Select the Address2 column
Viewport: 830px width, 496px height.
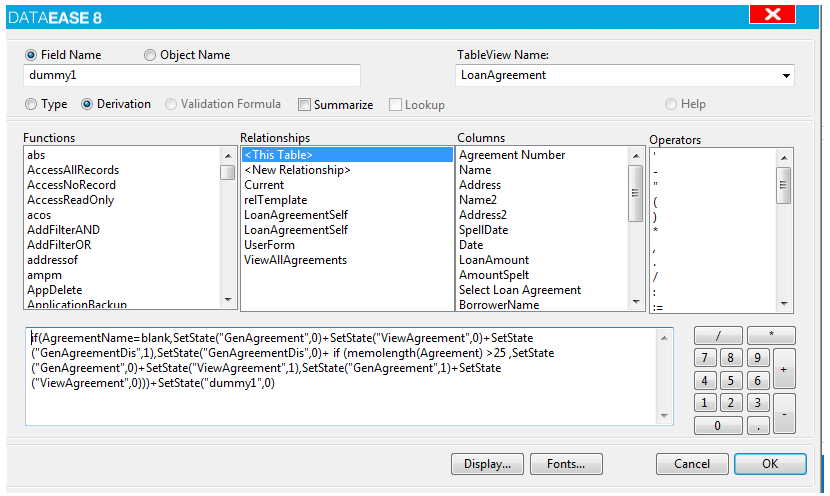coord(483,215)
